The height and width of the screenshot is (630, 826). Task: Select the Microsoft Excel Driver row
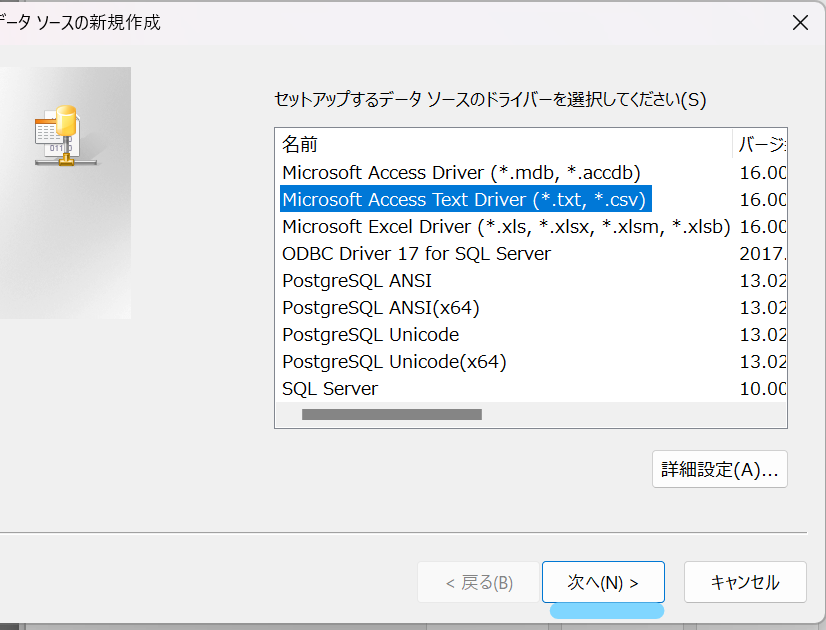(506, 227)
